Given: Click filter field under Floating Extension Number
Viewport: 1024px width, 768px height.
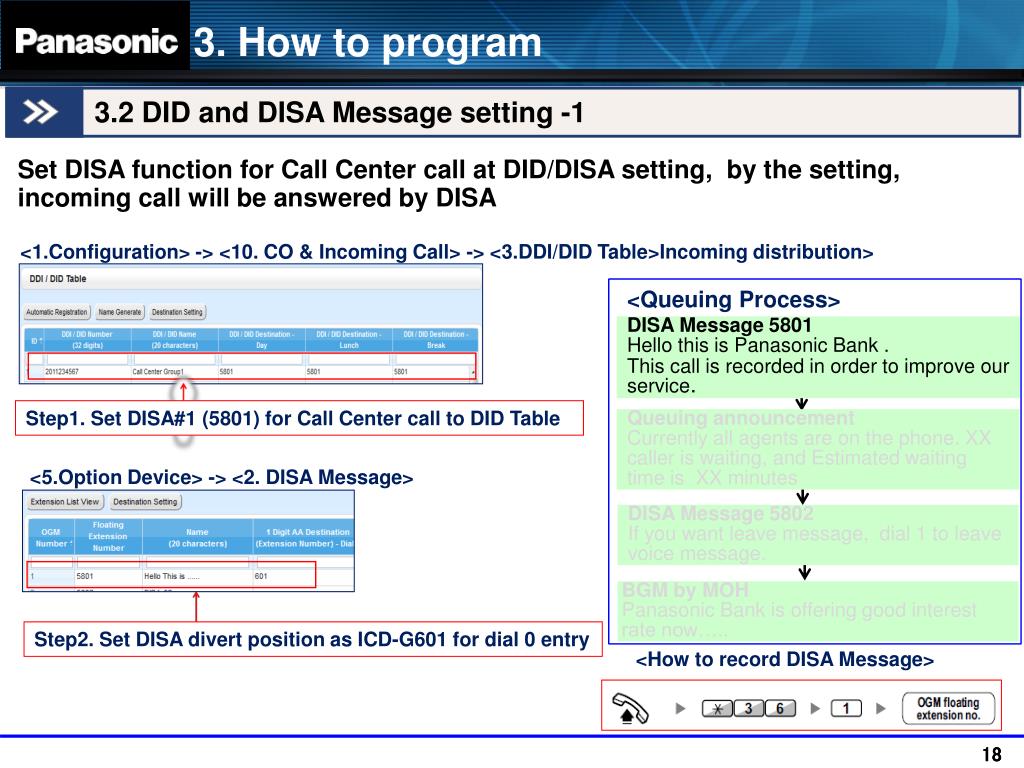Looking at the screenshot, I should point(108,562).
